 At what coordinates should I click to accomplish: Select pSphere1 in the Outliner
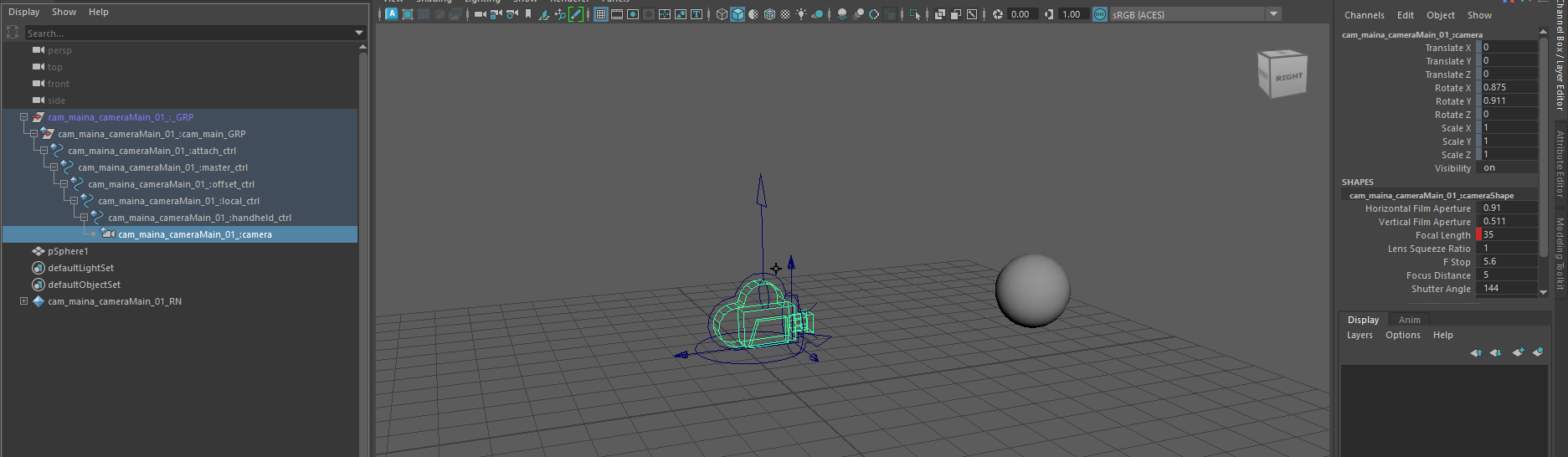click(x=68, y=251)
